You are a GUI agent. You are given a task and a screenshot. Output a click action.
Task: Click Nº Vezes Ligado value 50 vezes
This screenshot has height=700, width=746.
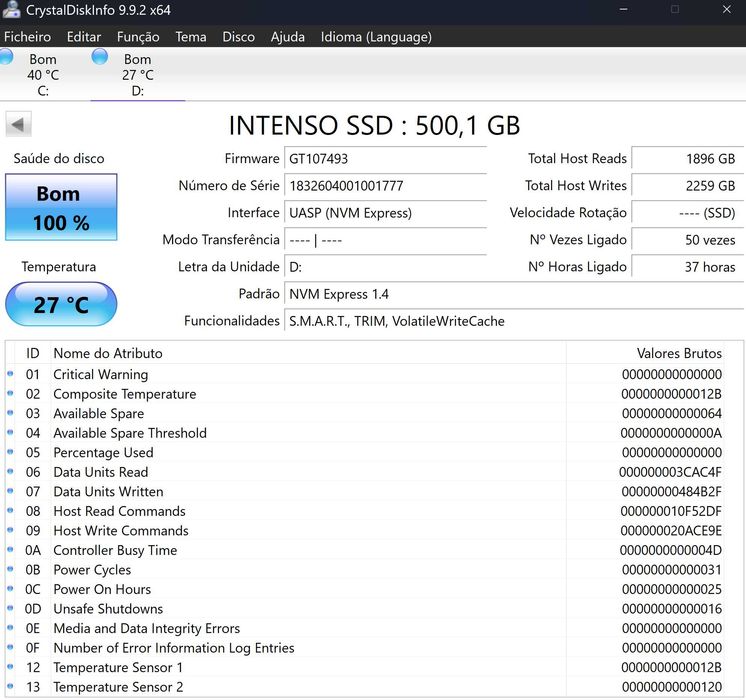pyautogui.click(x=687, y=240)
